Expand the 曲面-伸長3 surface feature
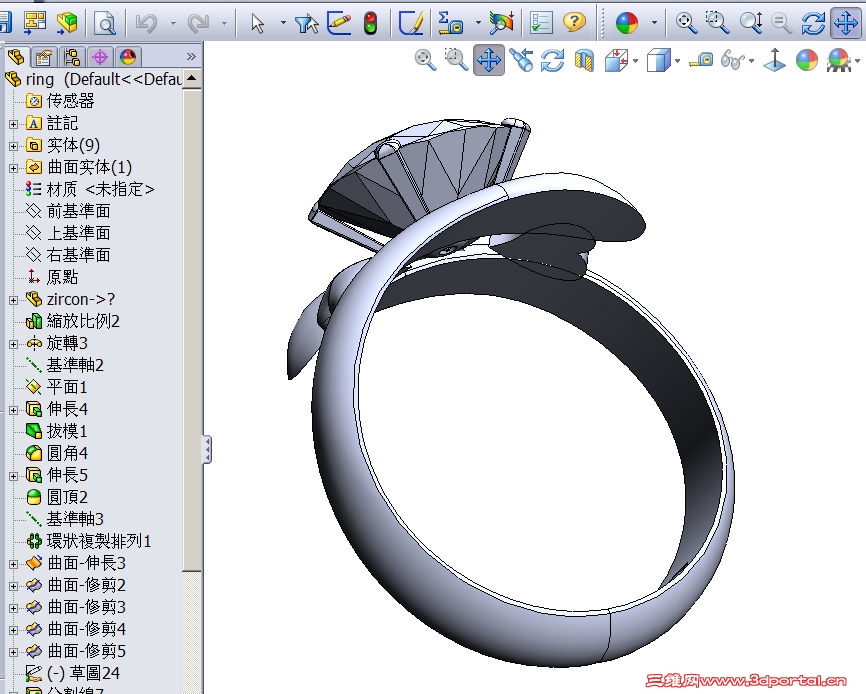The image size is (866, 694). pos(14,564)
